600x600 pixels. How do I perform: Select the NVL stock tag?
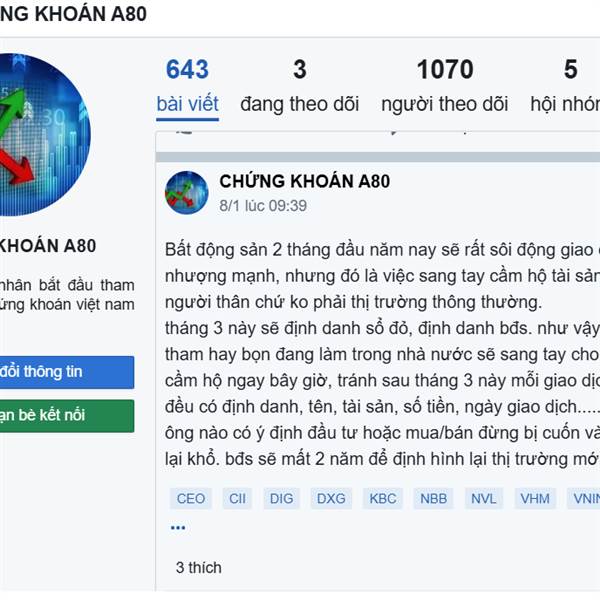484,498
